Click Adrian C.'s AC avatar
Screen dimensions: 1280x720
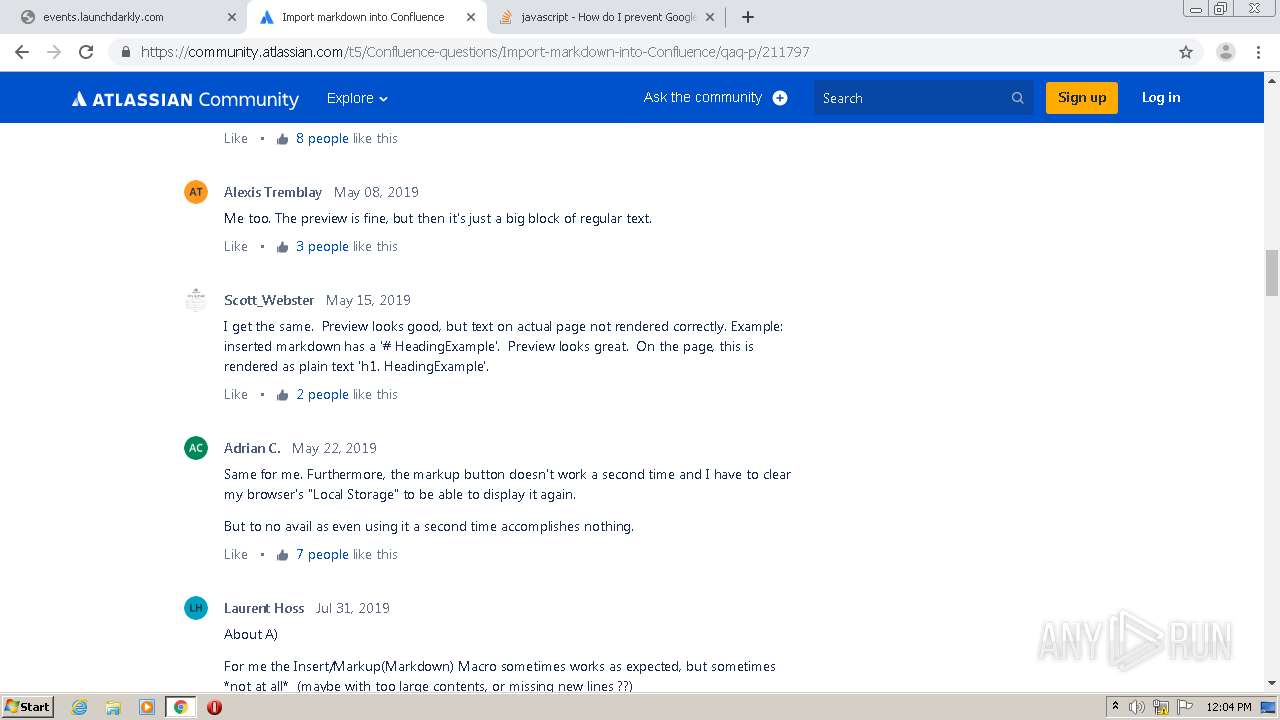pyautogui.click(x=196, y=448)
